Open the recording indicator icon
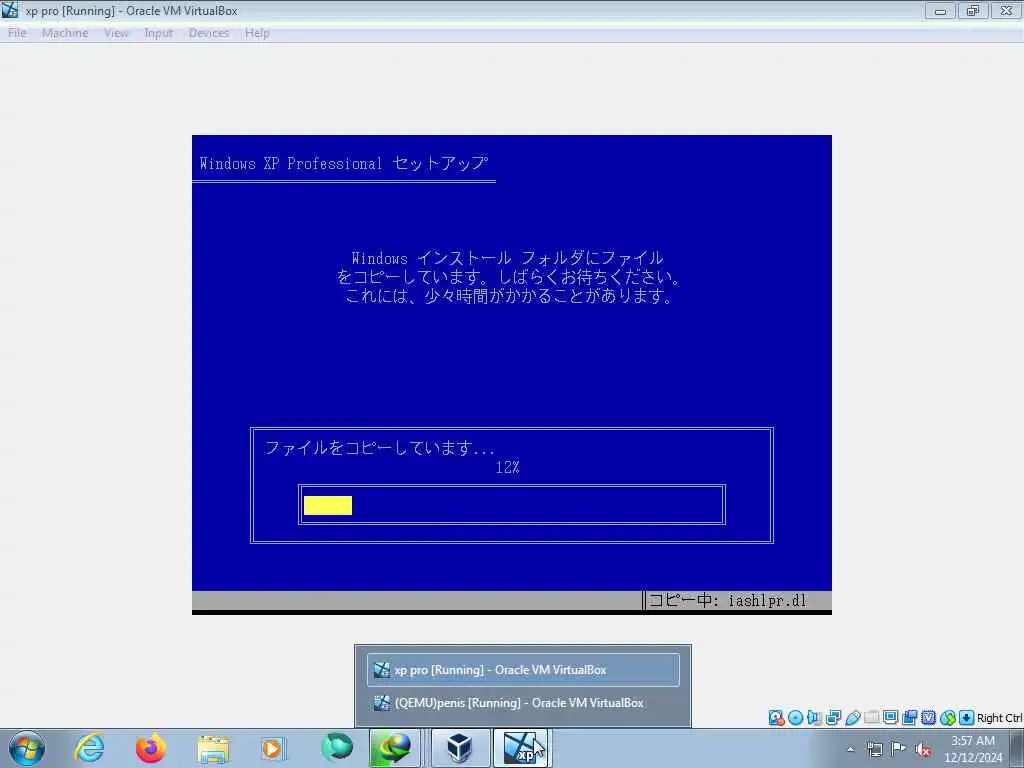 [909, 718]
